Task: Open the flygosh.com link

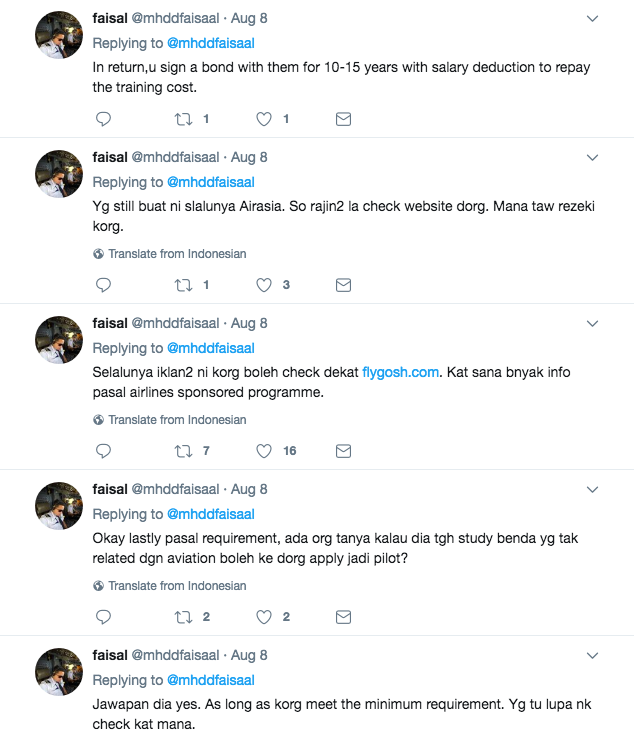Action: coord(401,372)
